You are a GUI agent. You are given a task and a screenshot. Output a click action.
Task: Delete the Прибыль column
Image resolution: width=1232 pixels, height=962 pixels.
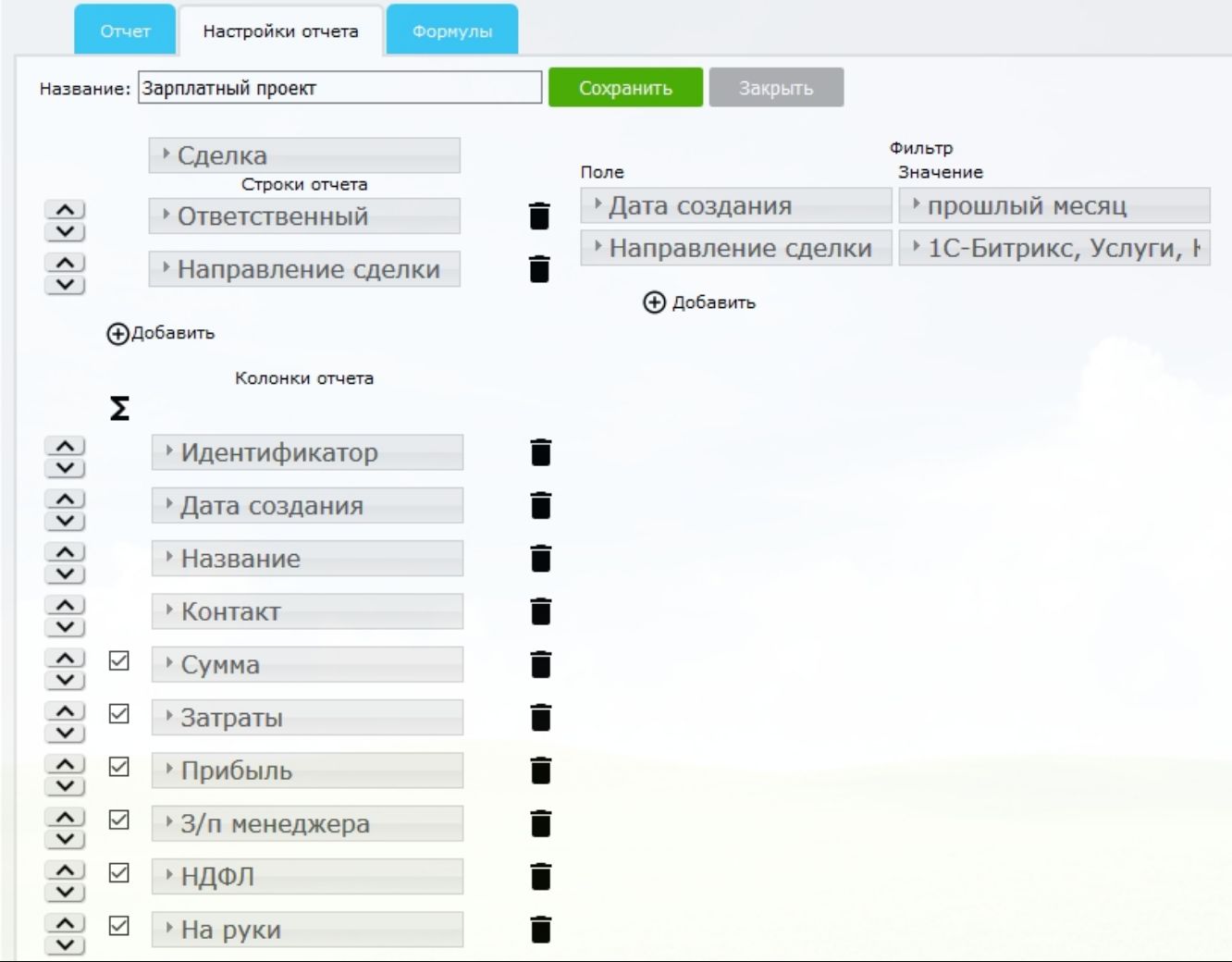coord(541,769)
